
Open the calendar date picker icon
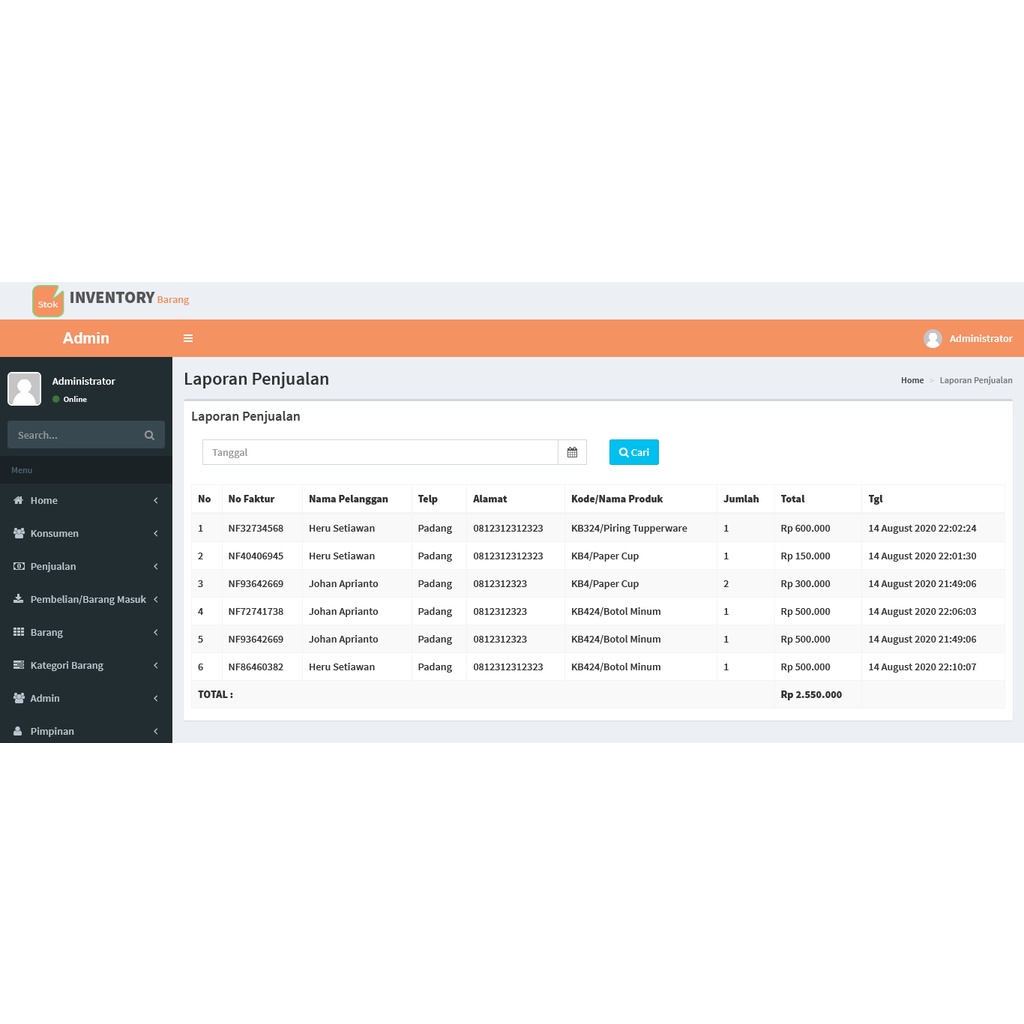[x=572, y=452]
